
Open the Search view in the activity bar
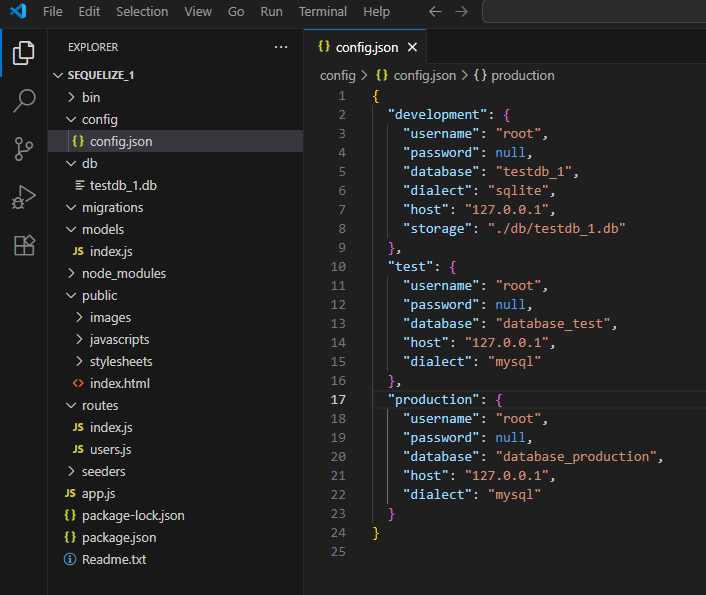(23, 100)
